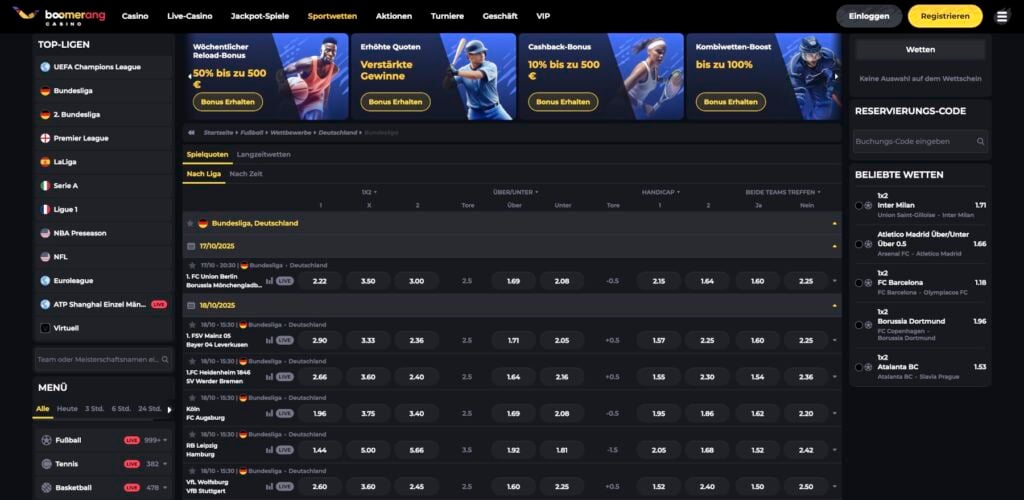Collapse the 18/10/2025 date section
The image size is (1024, 500).
coord(834,305)
